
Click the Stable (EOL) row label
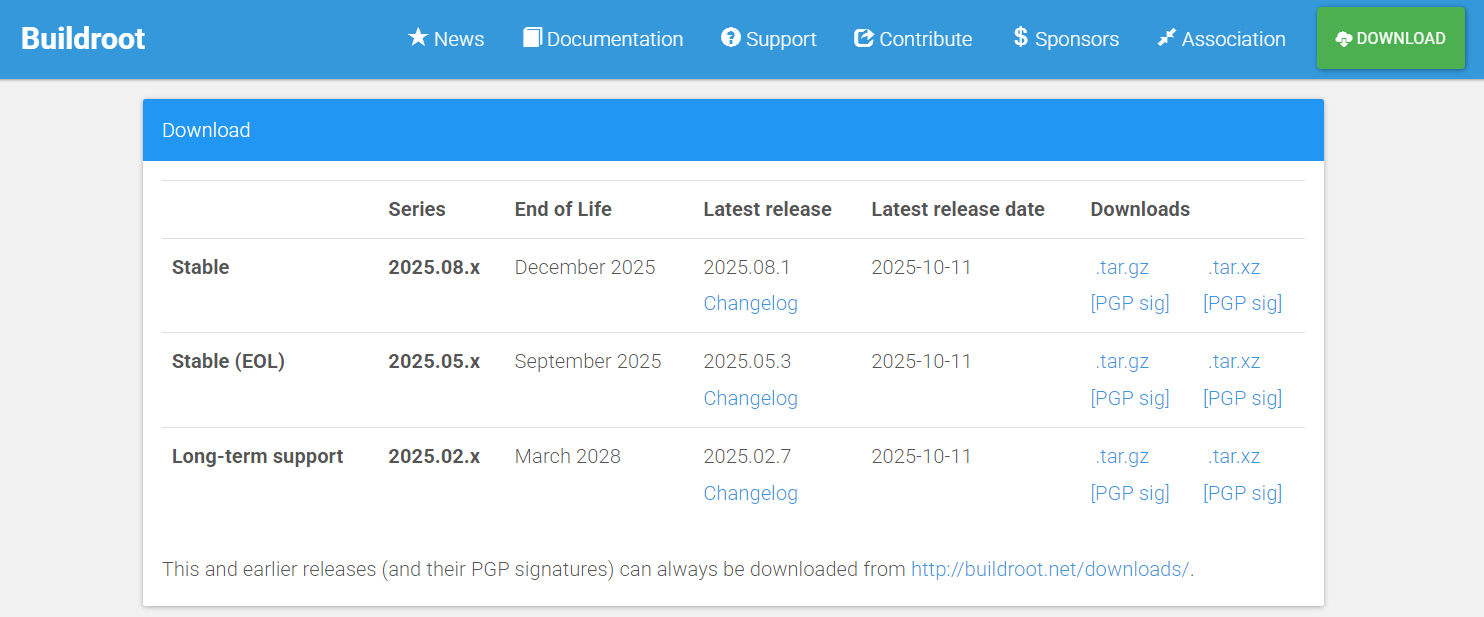pos(228,361)
